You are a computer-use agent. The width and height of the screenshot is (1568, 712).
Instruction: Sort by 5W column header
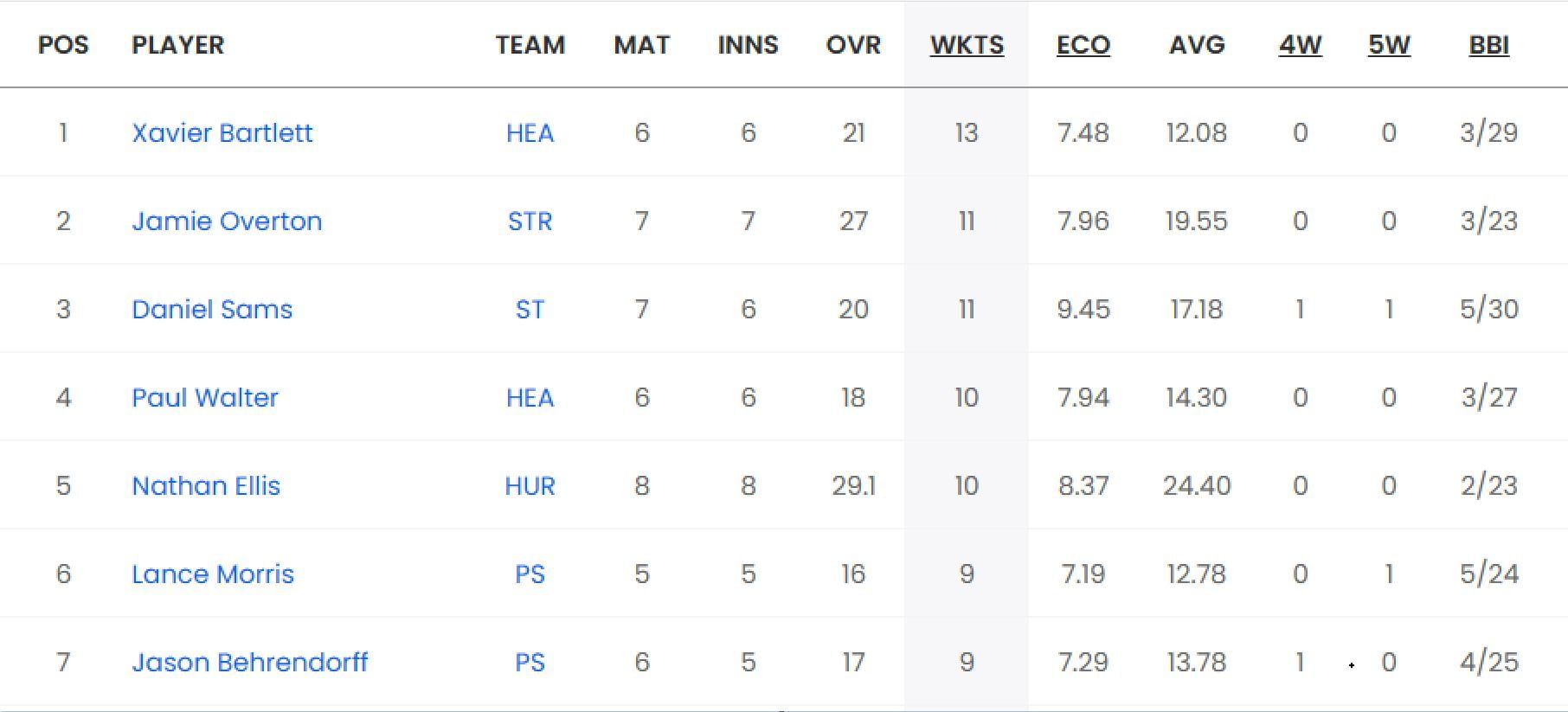tap(1389, 45)
